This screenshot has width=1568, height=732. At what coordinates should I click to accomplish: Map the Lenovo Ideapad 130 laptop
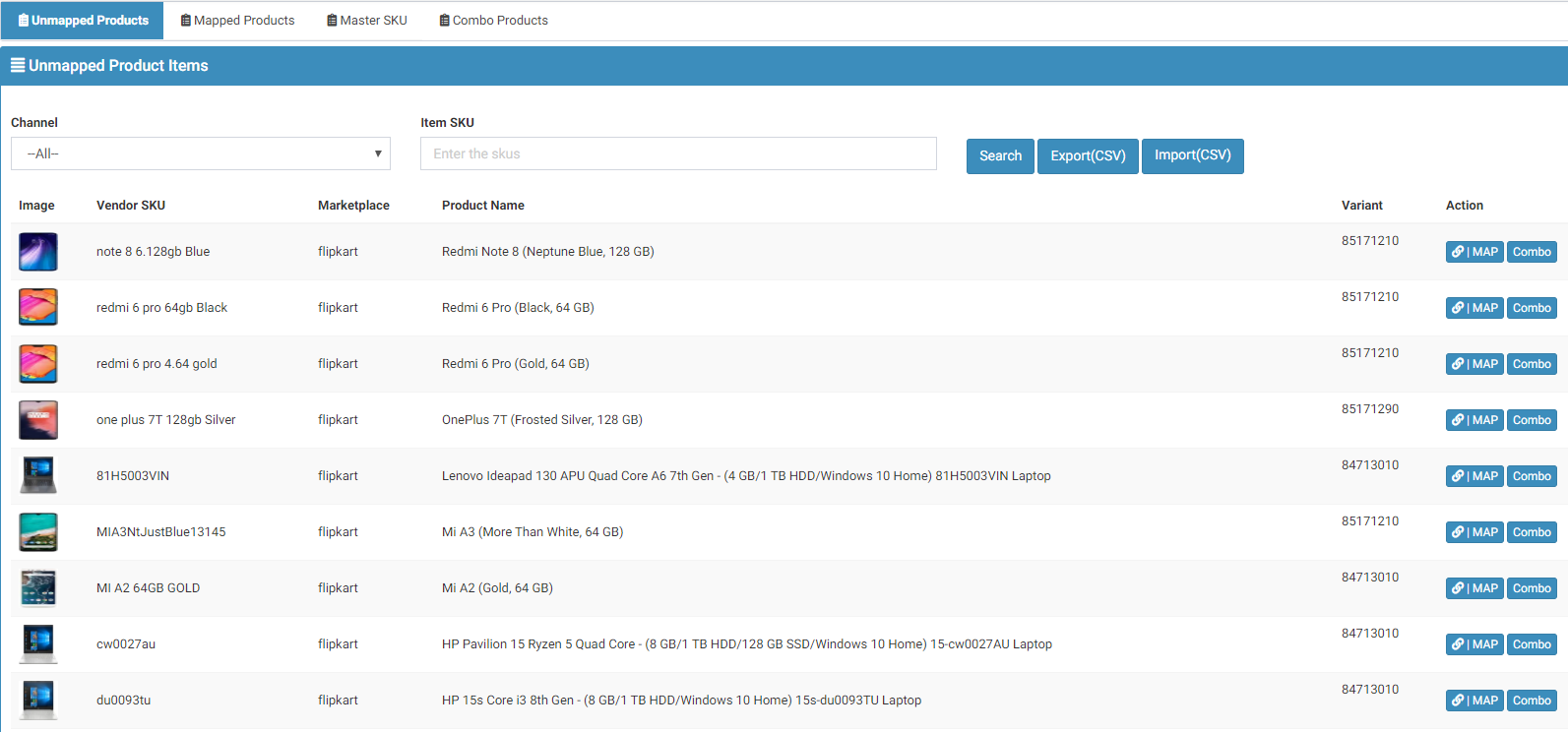1474,476
